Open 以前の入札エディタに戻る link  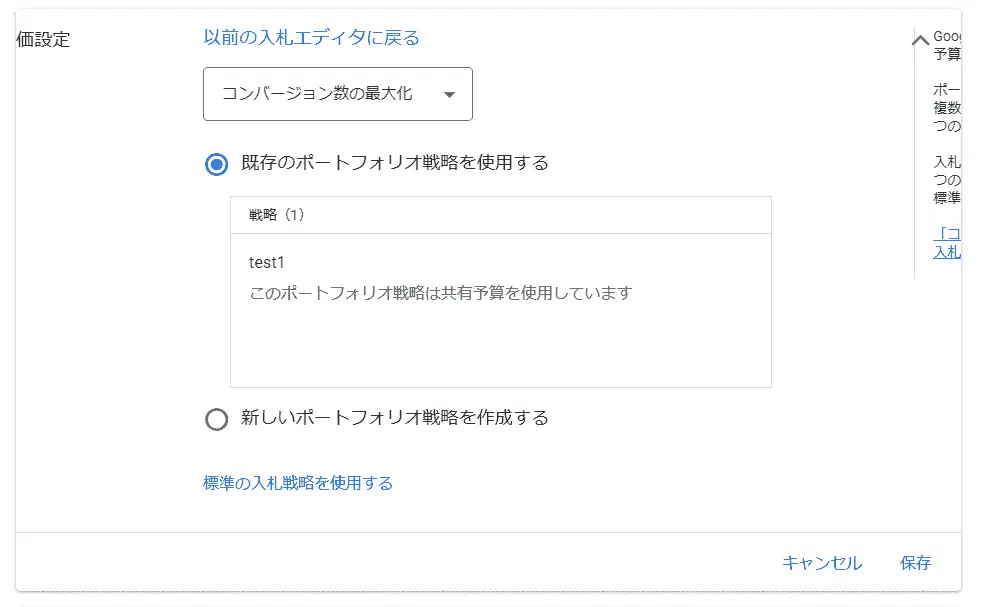pos(310,37)
